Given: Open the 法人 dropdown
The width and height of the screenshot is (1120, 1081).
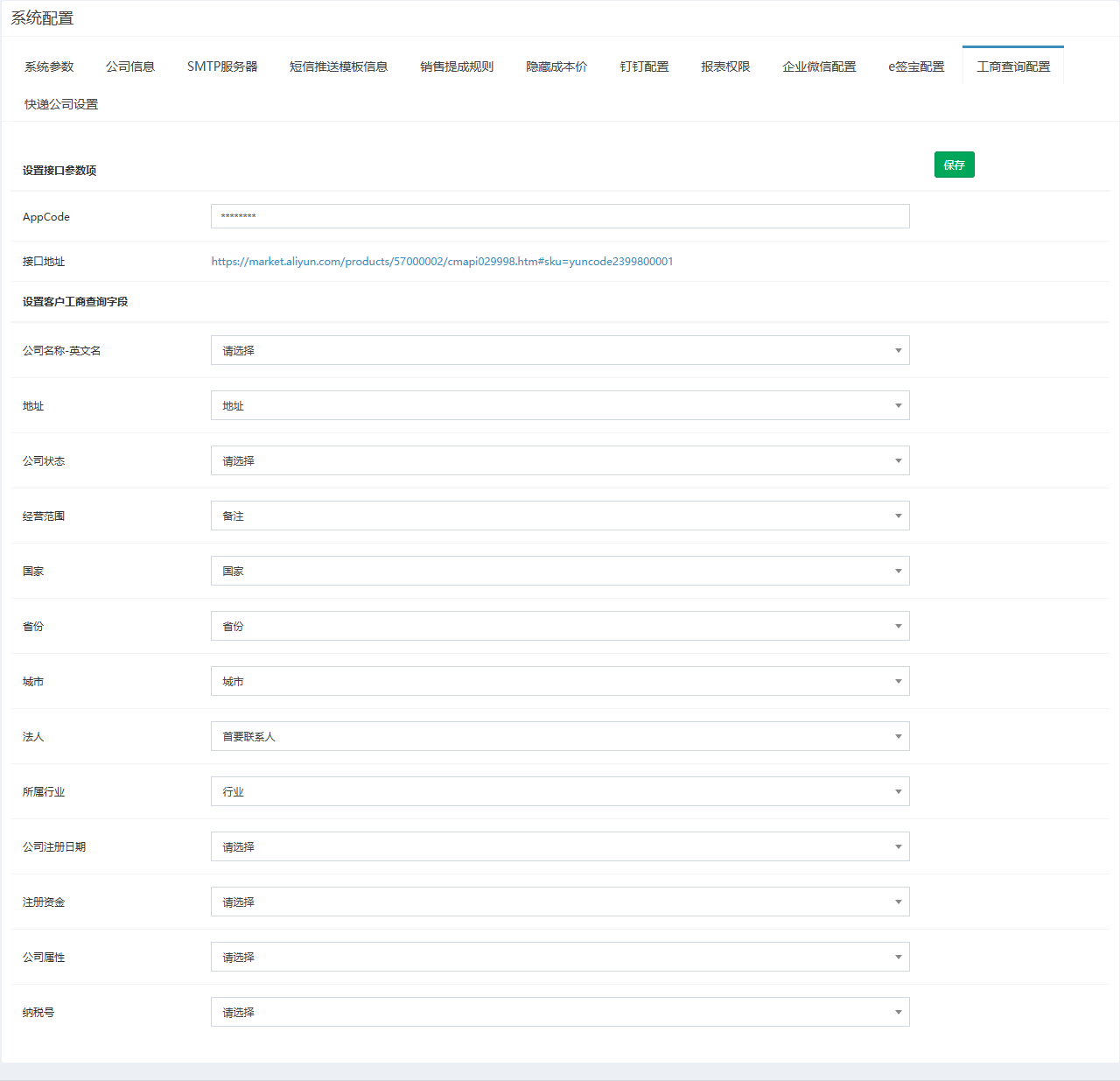Looking at the screenshot, I should 560,736.
